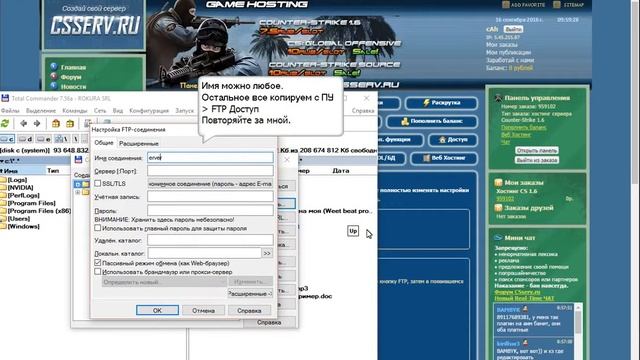Image resolution: width=640 pixels, height=360 pixels.
Task: Click OK in FTP connection dialog
Action: [157, 310]
